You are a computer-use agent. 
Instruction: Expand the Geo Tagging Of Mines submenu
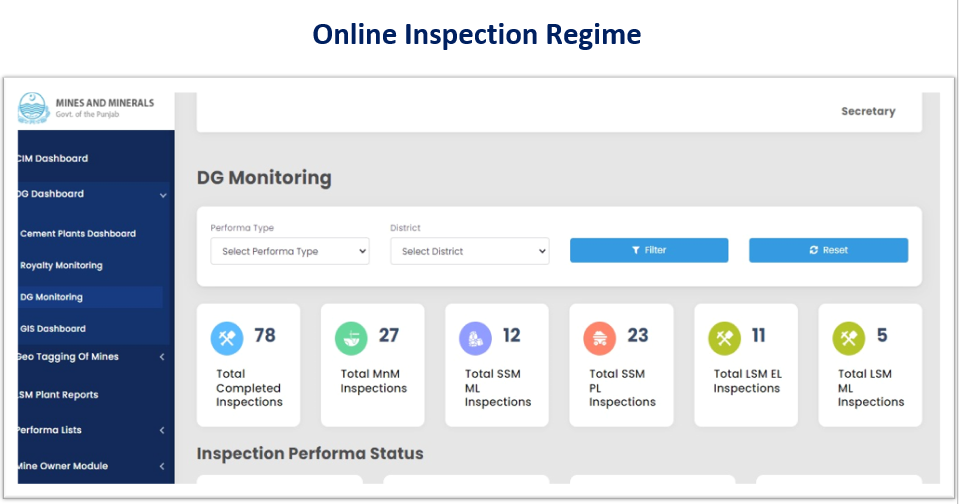click(162, 357)
